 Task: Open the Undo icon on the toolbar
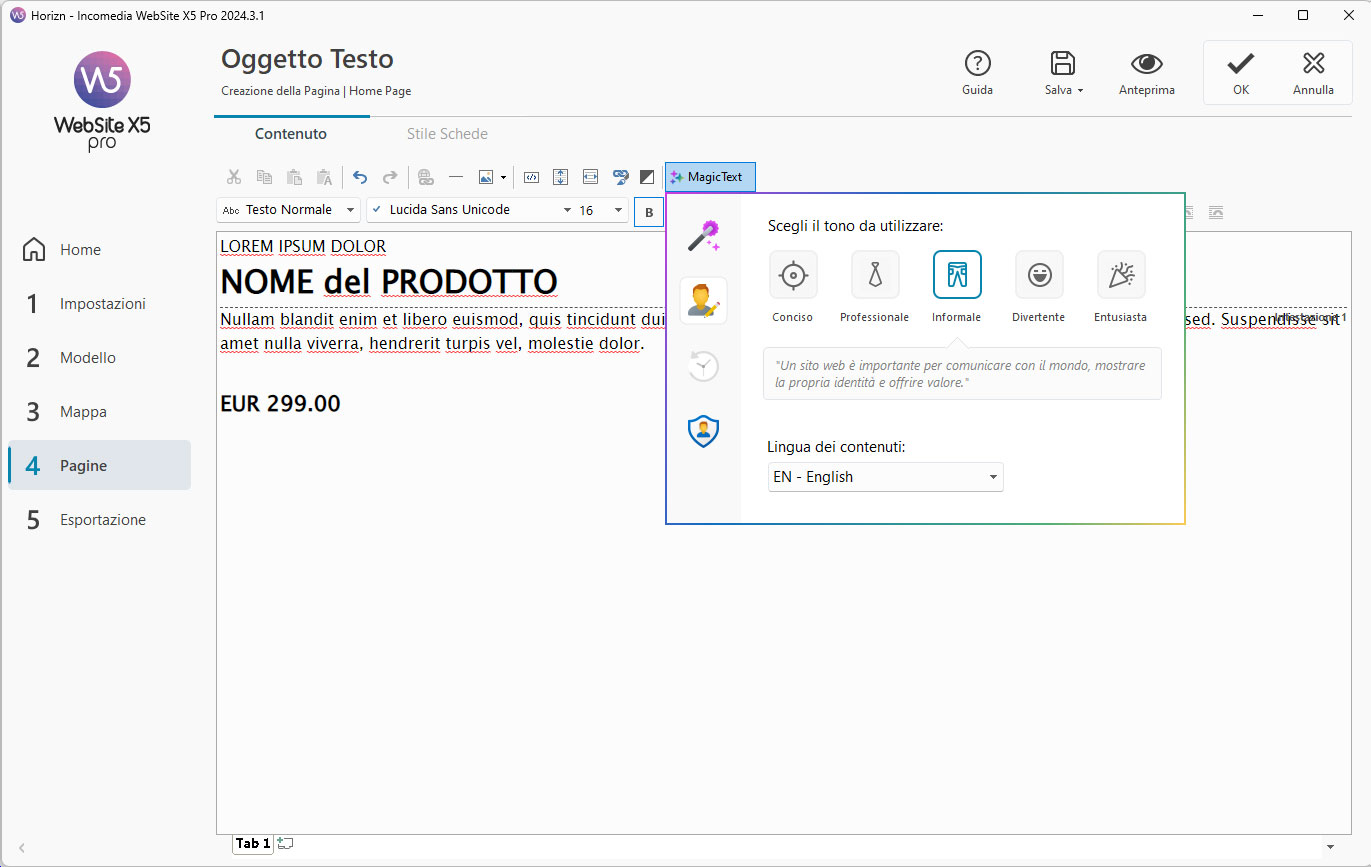359,177
